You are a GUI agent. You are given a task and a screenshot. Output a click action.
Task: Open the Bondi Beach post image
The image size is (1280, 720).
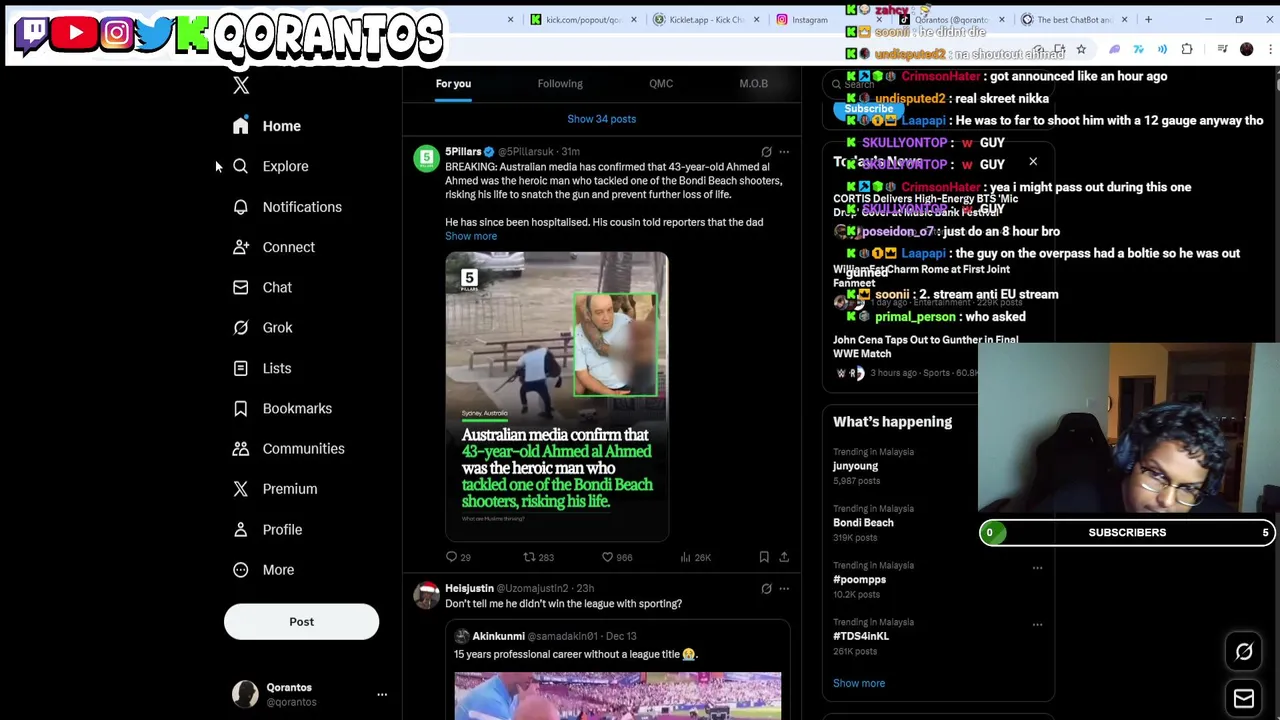[557, 397]
